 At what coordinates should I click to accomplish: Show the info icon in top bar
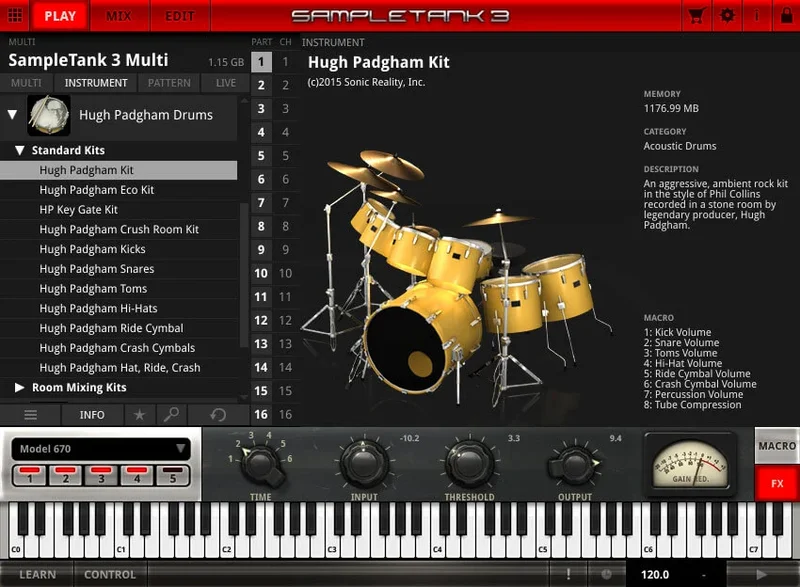(757, 15)
